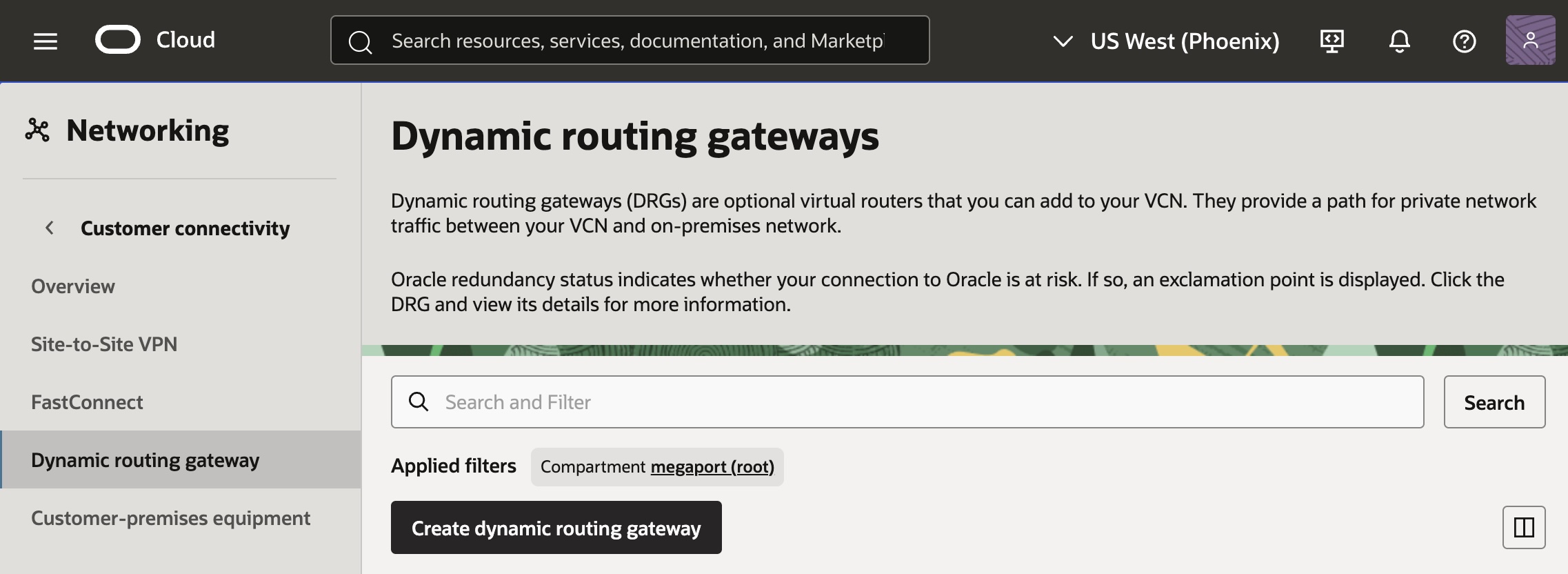
Task: Select Dynamic routing gateway in the sidebar
Action: pos(181,459)
